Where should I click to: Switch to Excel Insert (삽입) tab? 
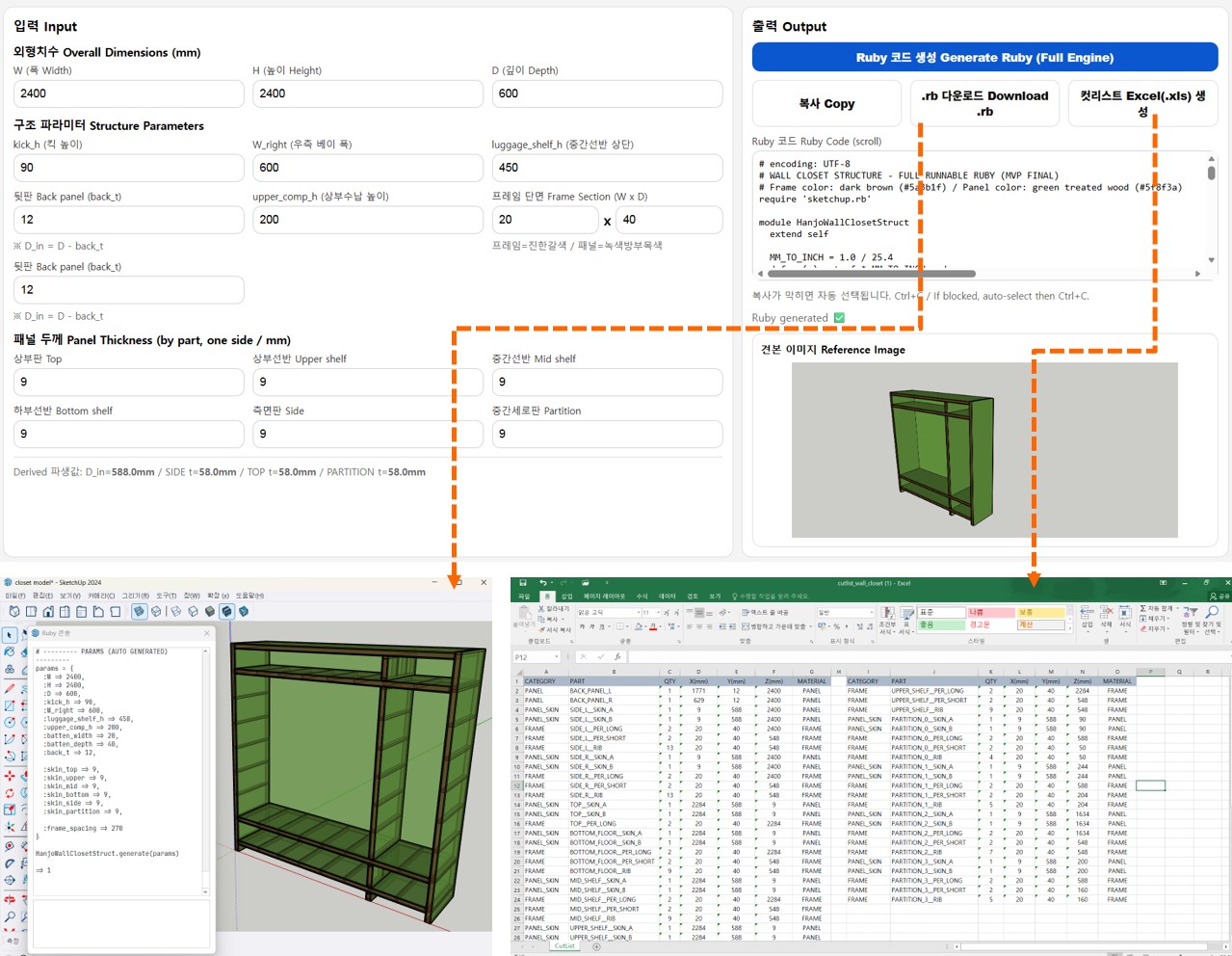tap(567, 597)
